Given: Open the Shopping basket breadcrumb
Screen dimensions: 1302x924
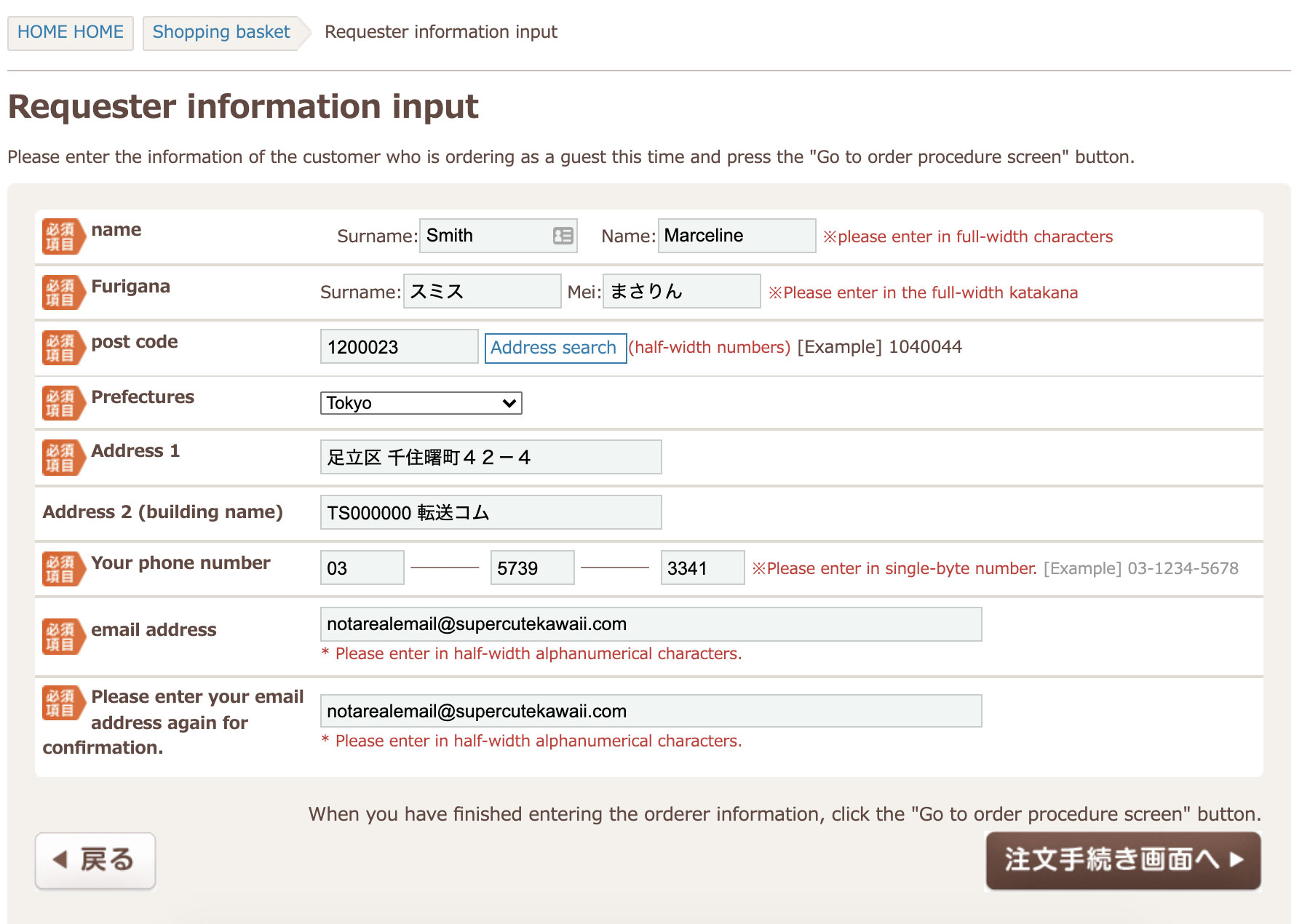Looking at the screenshot, I should (221, 33).
